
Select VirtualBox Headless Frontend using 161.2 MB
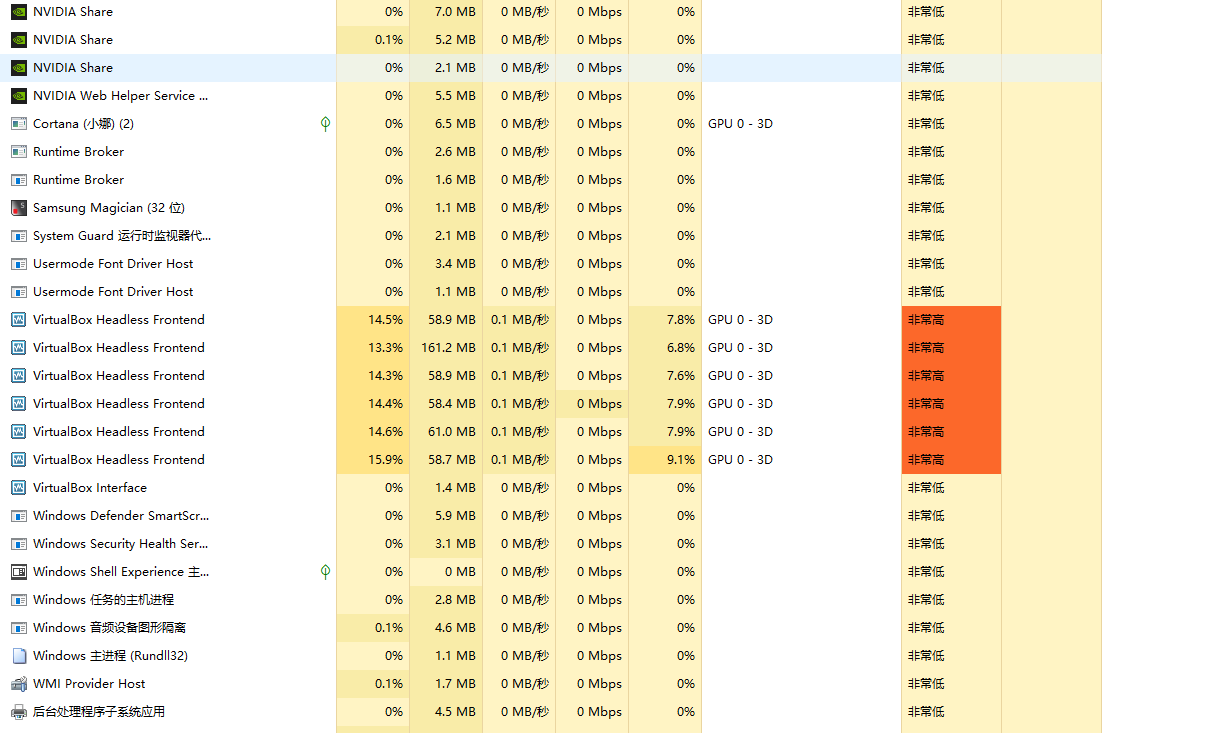(118, 348)
